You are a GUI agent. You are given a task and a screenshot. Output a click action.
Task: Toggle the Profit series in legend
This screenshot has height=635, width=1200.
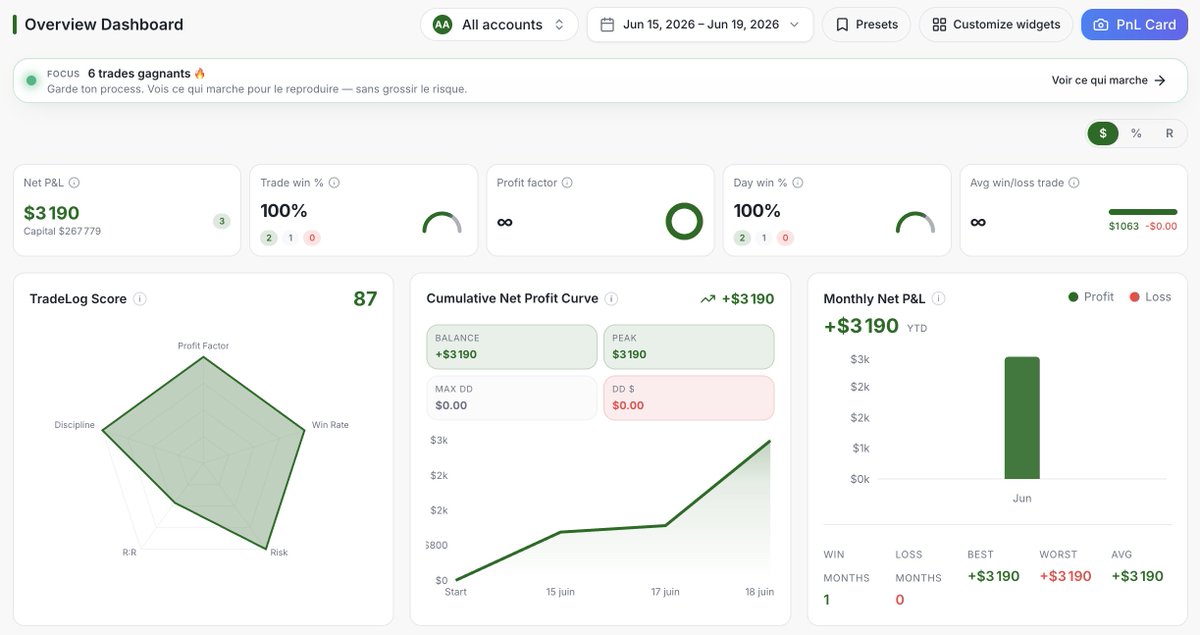pos(1091,297)
